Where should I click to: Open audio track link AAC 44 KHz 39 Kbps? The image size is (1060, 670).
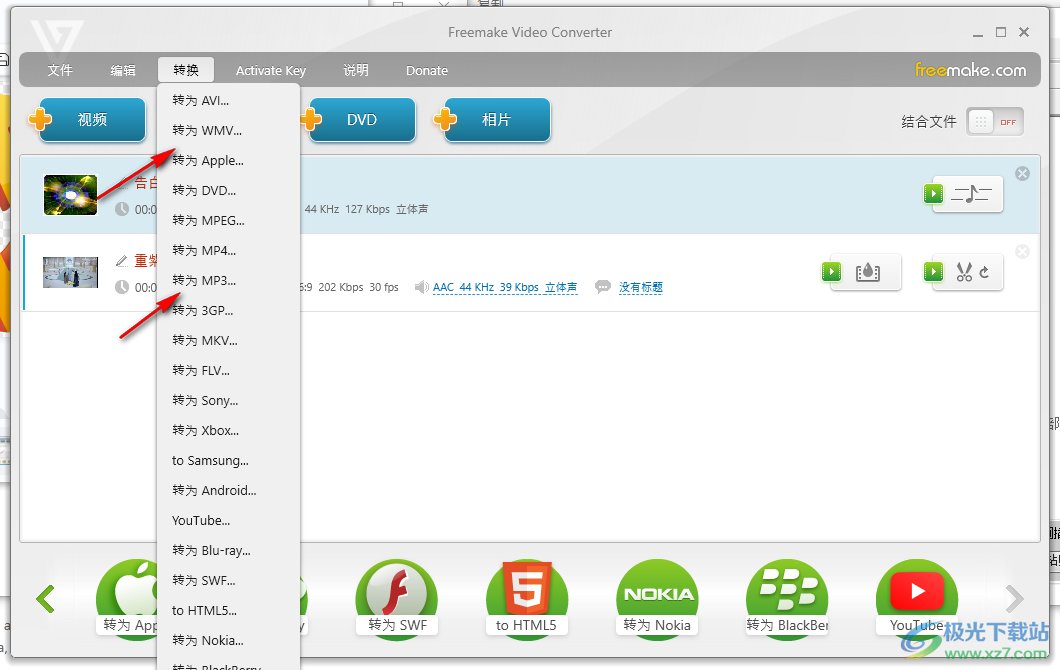[x=505, y=287]
